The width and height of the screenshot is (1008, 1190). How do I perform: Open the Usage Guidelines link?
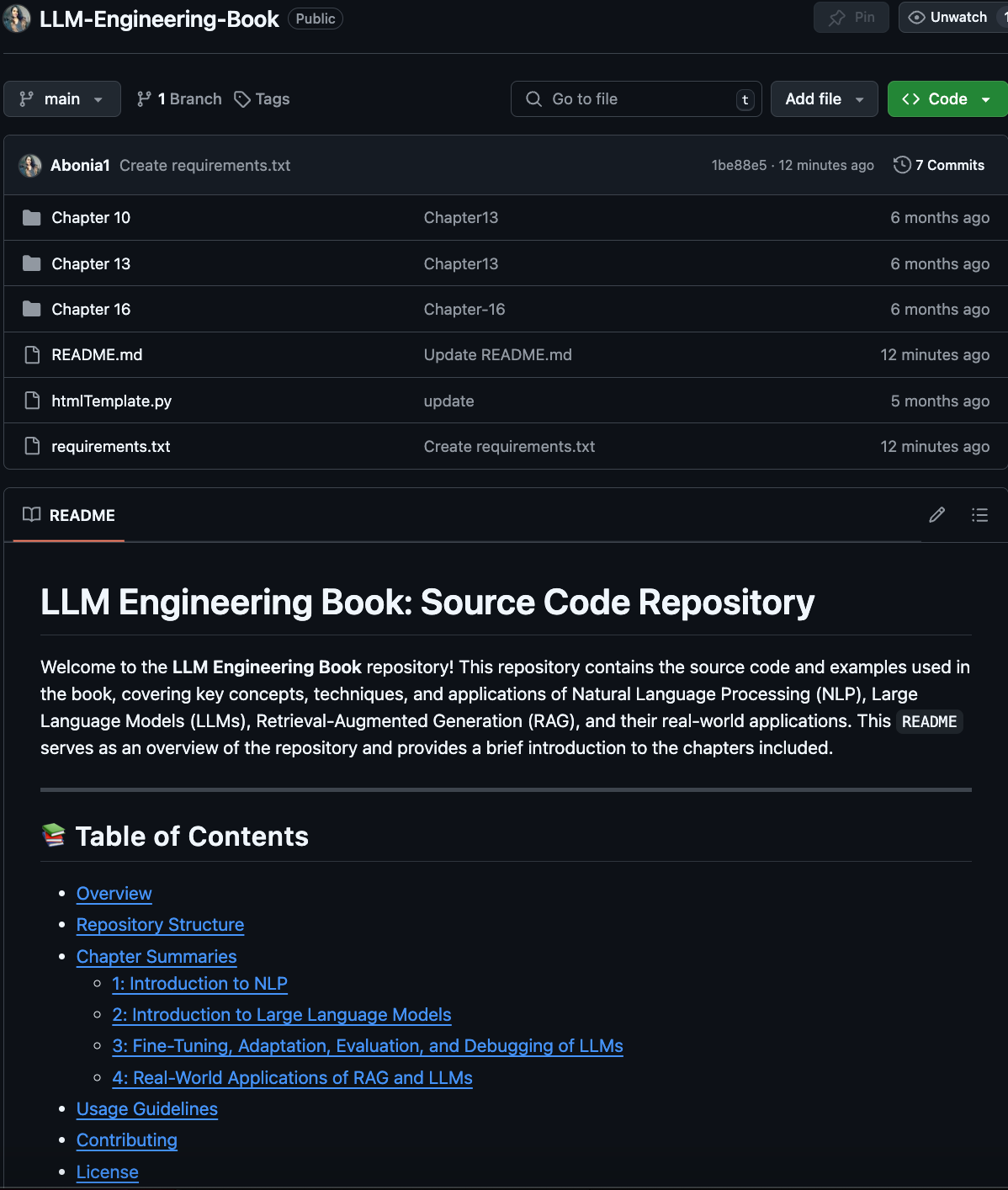147,1109
